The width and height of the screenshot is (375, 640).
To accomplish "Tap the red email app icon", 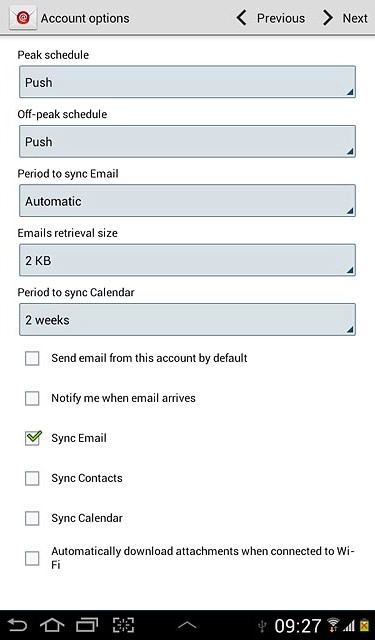I will 23,18.
